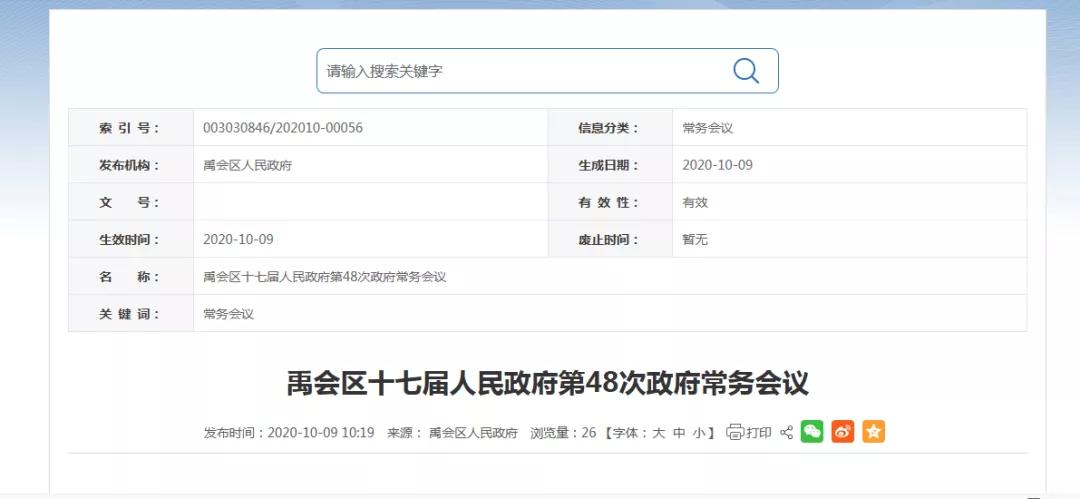Click 常务会议 value in 关键词 row
1080x499 pixels.
coord(228,314)
